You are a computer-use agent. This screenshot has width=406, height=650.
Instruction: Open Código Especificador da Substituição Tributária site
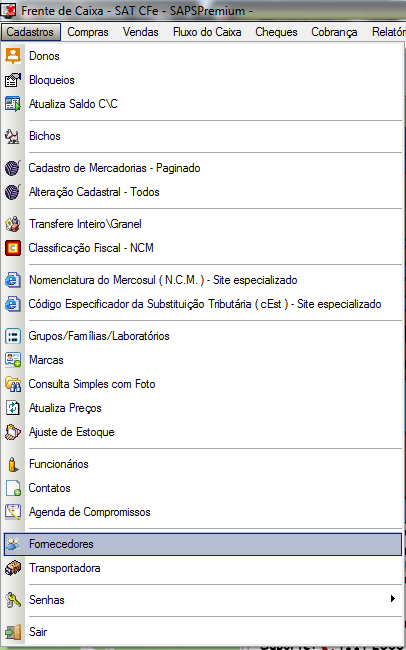click(205, 304)
